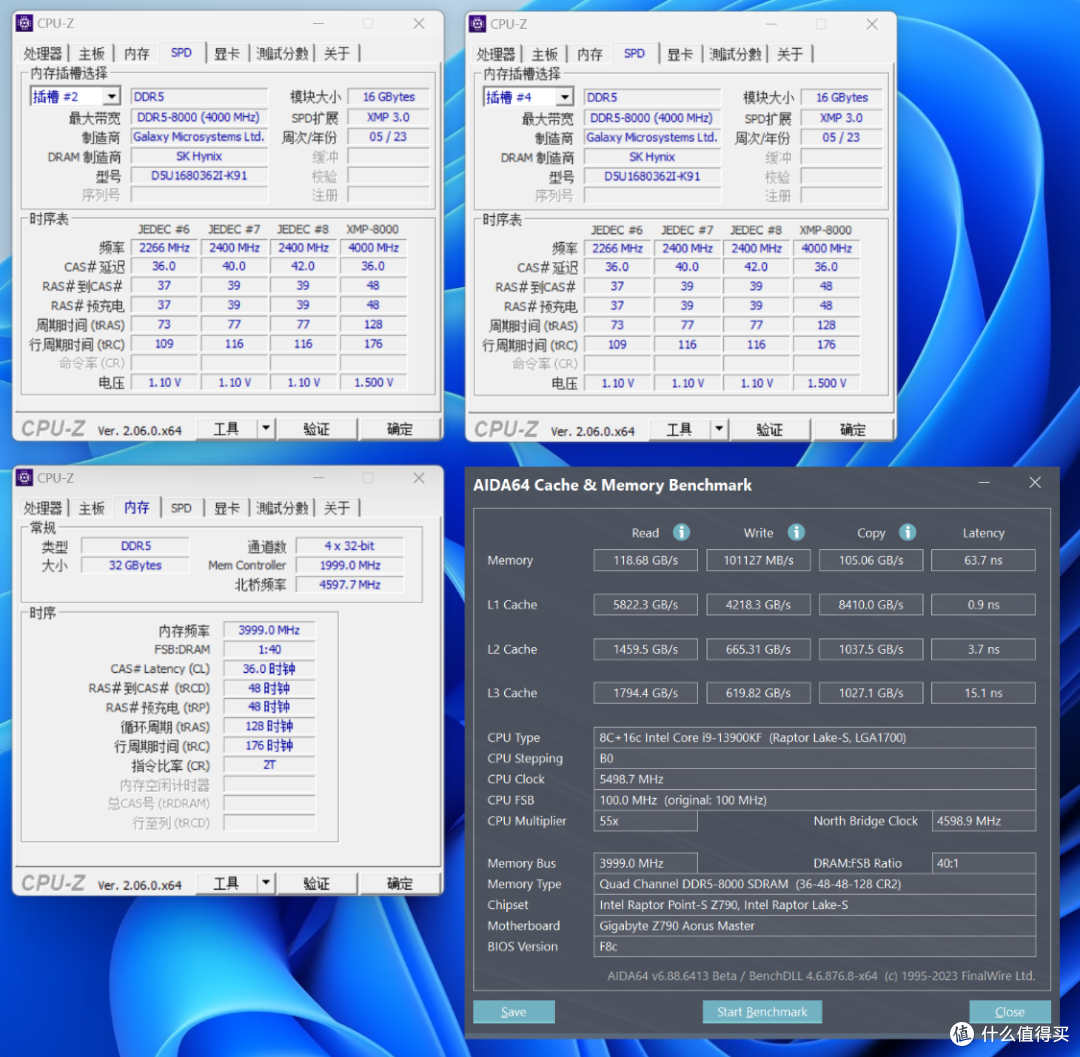
Task: Select SPD tab in the memory CPU-Z window
Action: [181, 507]
